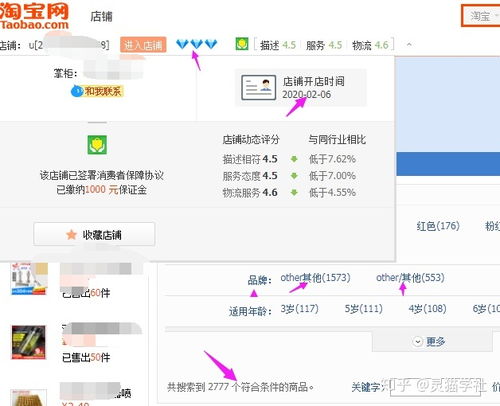Click the 1000 元 deposit text

(101, 190)
